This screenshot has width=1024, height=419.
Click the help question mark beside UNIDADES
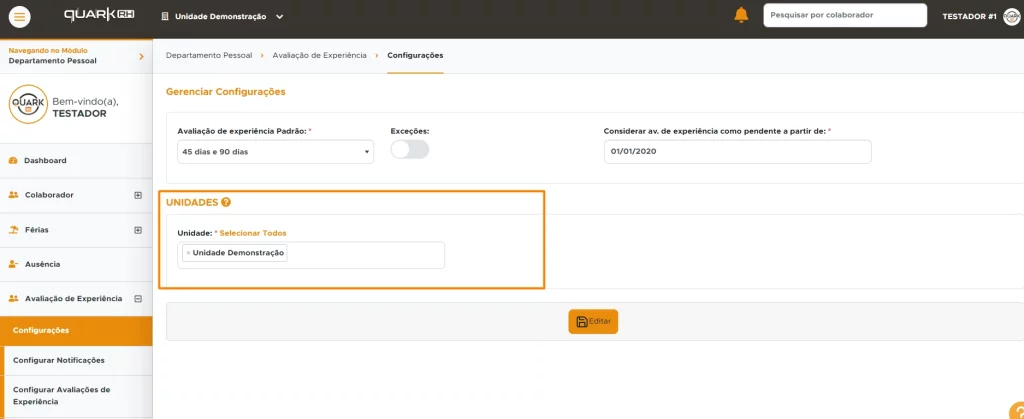coord(226,202)
